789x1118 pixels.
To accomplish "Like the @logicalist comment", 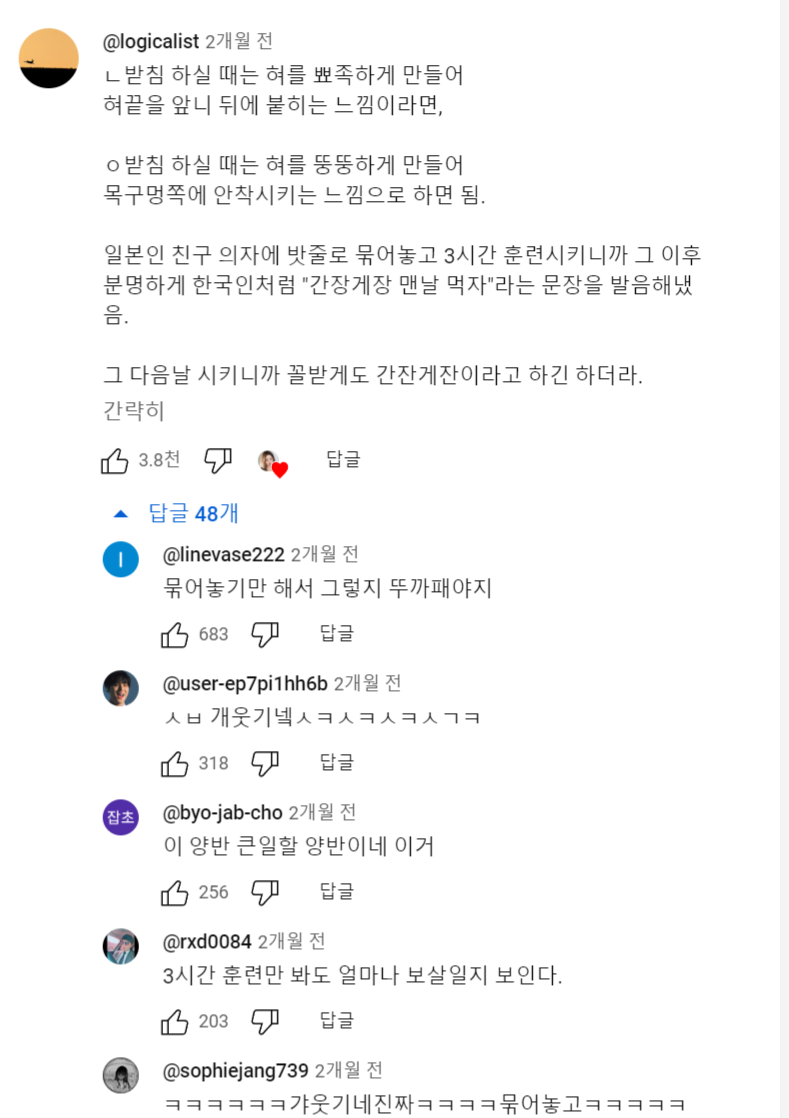I will click(x=115, y=460).
